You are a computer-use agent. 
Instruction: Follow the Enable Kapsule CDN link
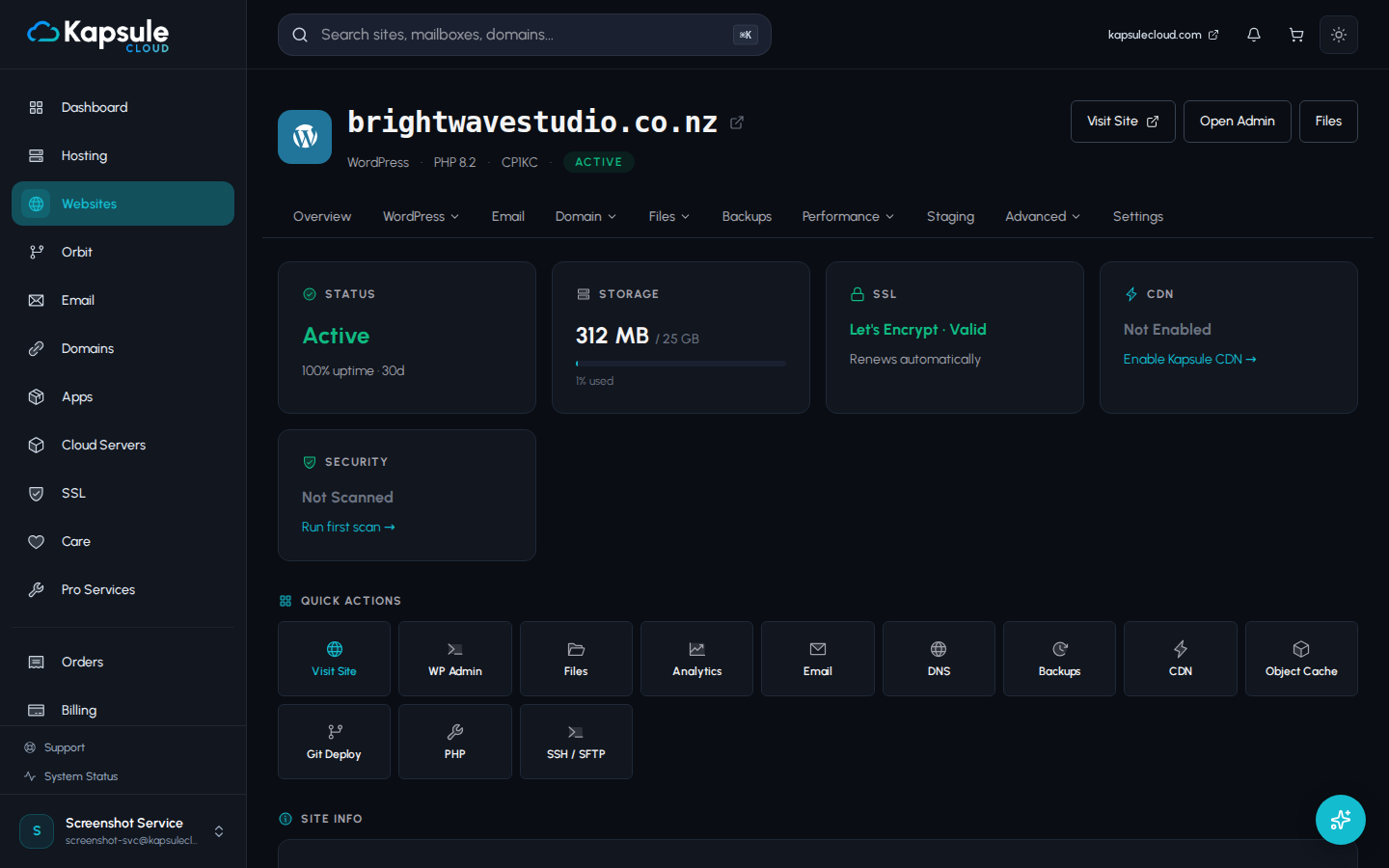(1190, 359)
